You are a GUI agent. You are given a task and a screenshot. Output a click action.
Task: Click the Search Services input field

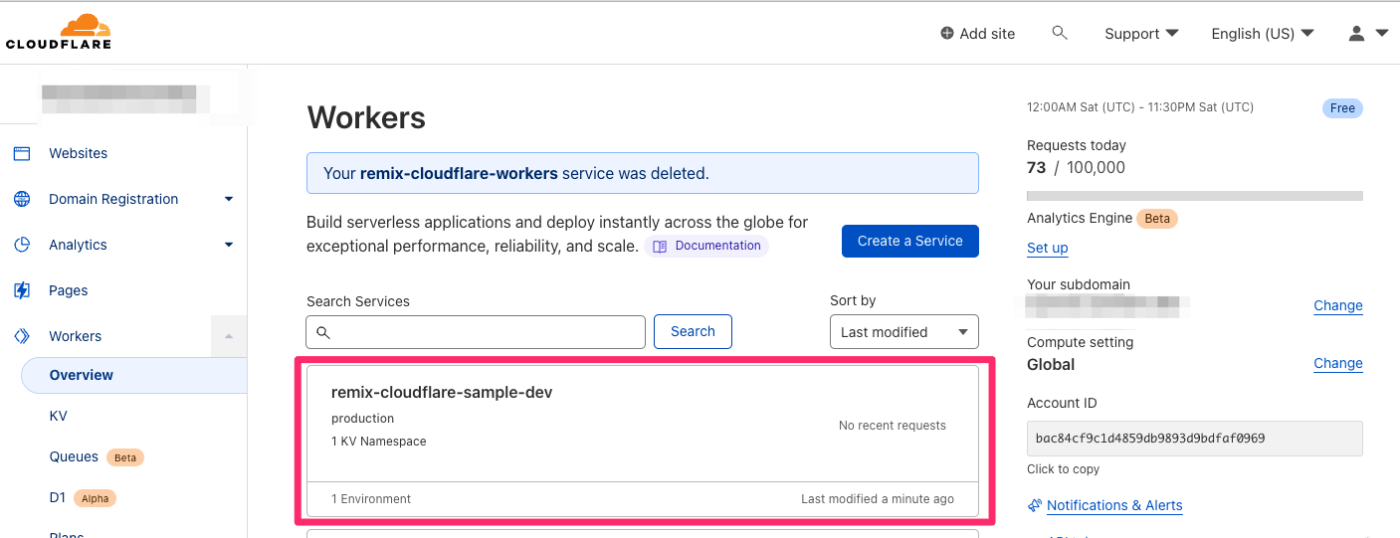point(476,332)
